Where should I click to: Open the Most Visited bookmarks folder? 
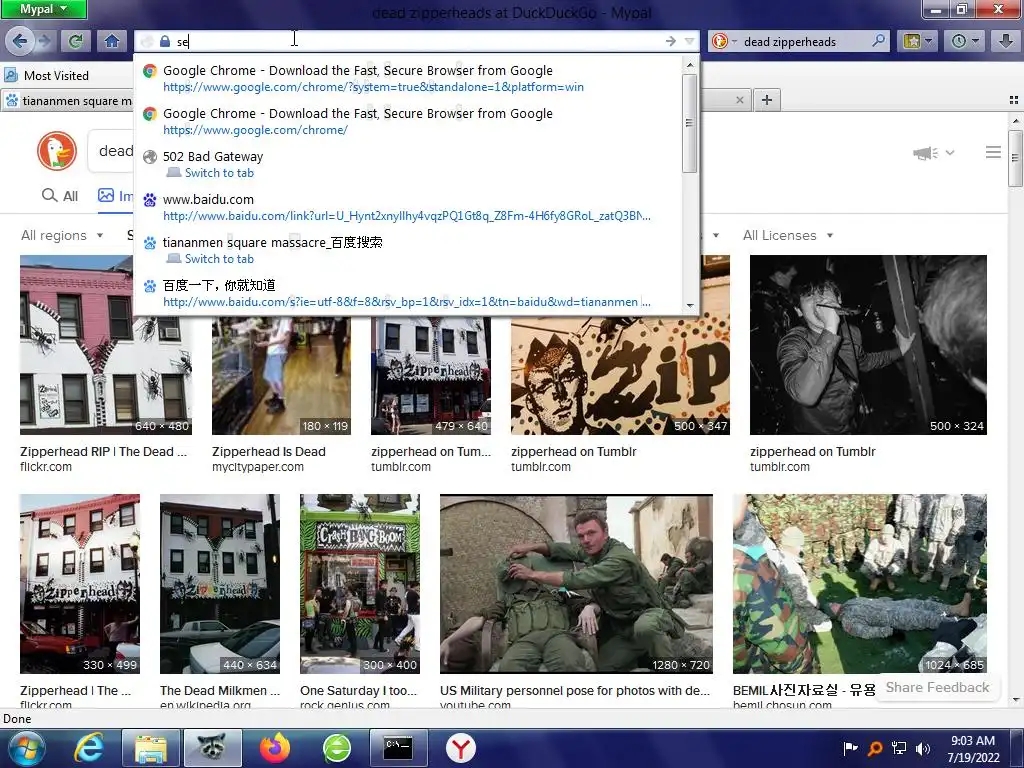(x=46, y=76)
